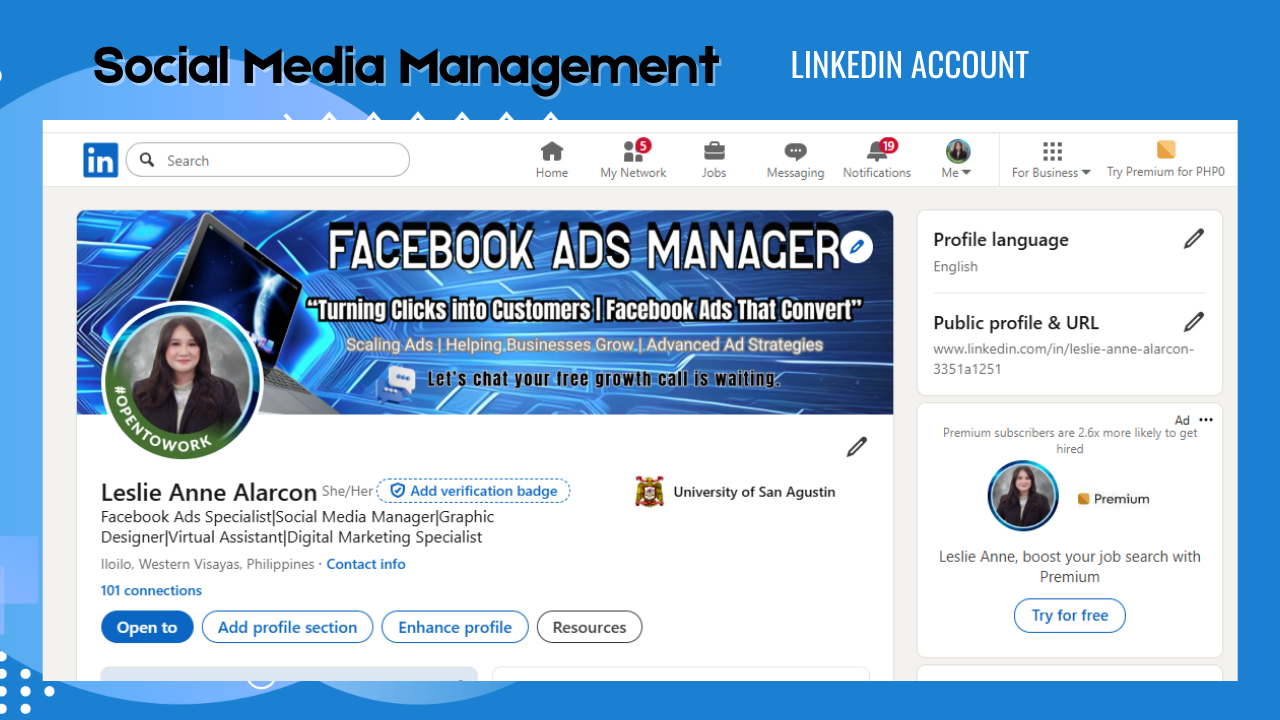Click the Facebook Ads Specialist headline text
The height and width of the screenshot is (720, 1280).
(x=298, y=527)
